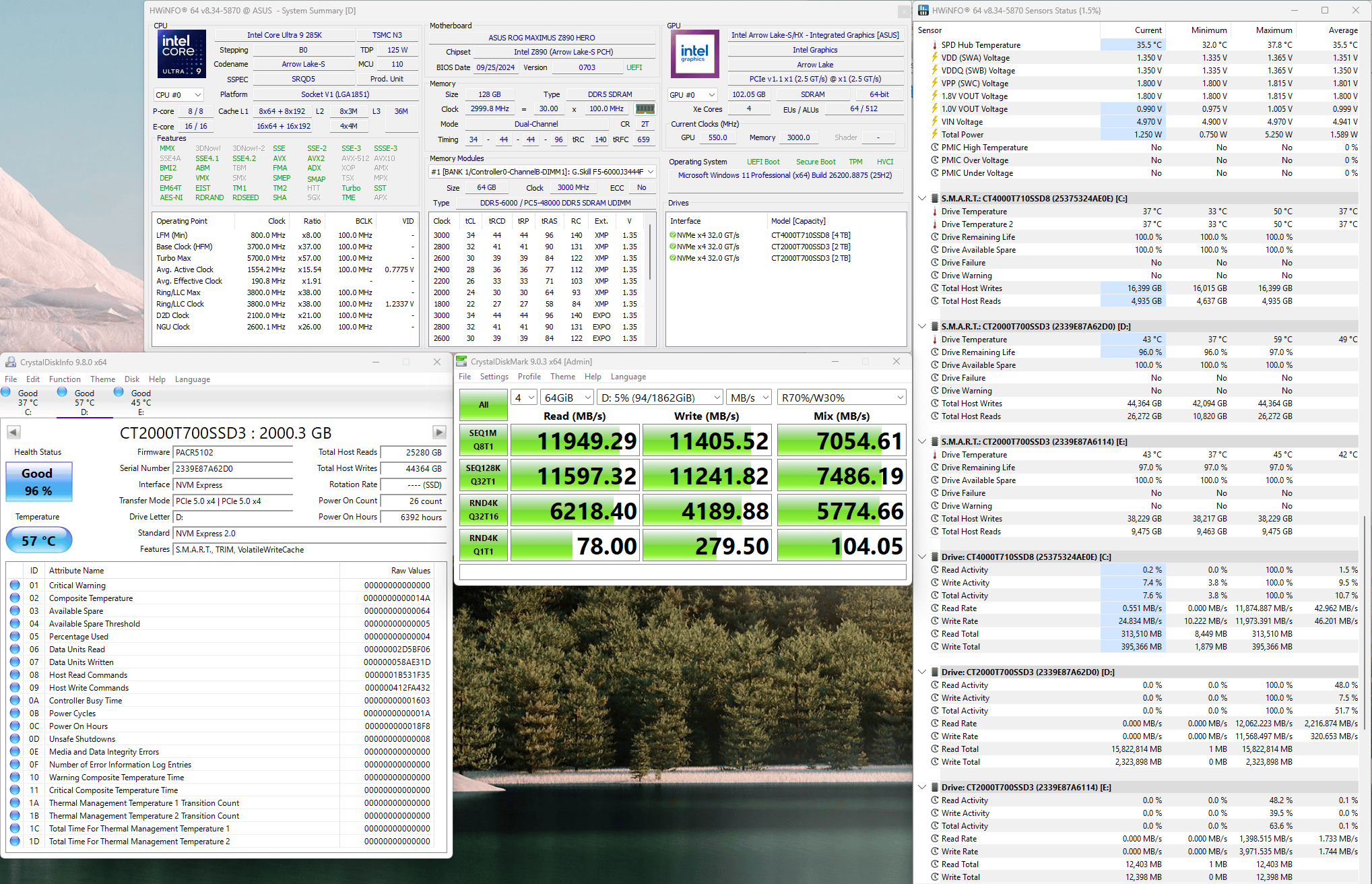The image size is (1372, 884).
Task: Click green check for CT4000T710SSD8 NVMe drive
Action: (673, 235)
